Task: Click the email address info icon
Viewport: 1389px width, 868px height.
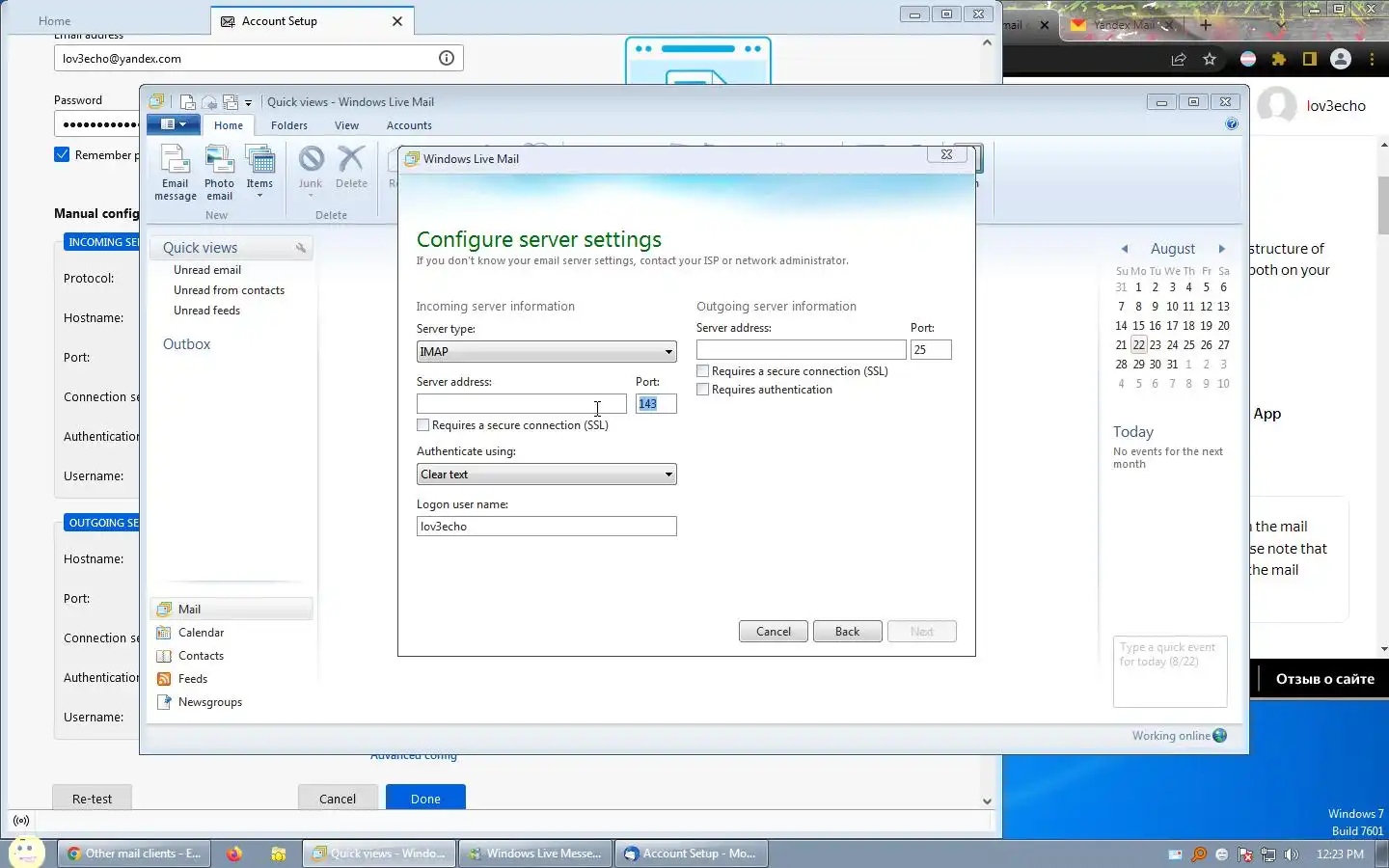Action: [447, 58]
